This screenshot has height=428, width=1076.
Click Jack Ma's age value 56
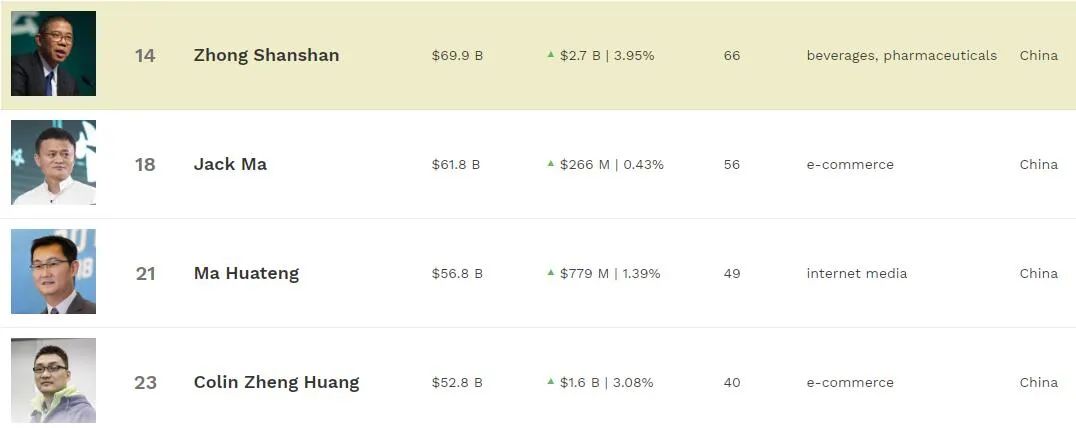(732, 165)
